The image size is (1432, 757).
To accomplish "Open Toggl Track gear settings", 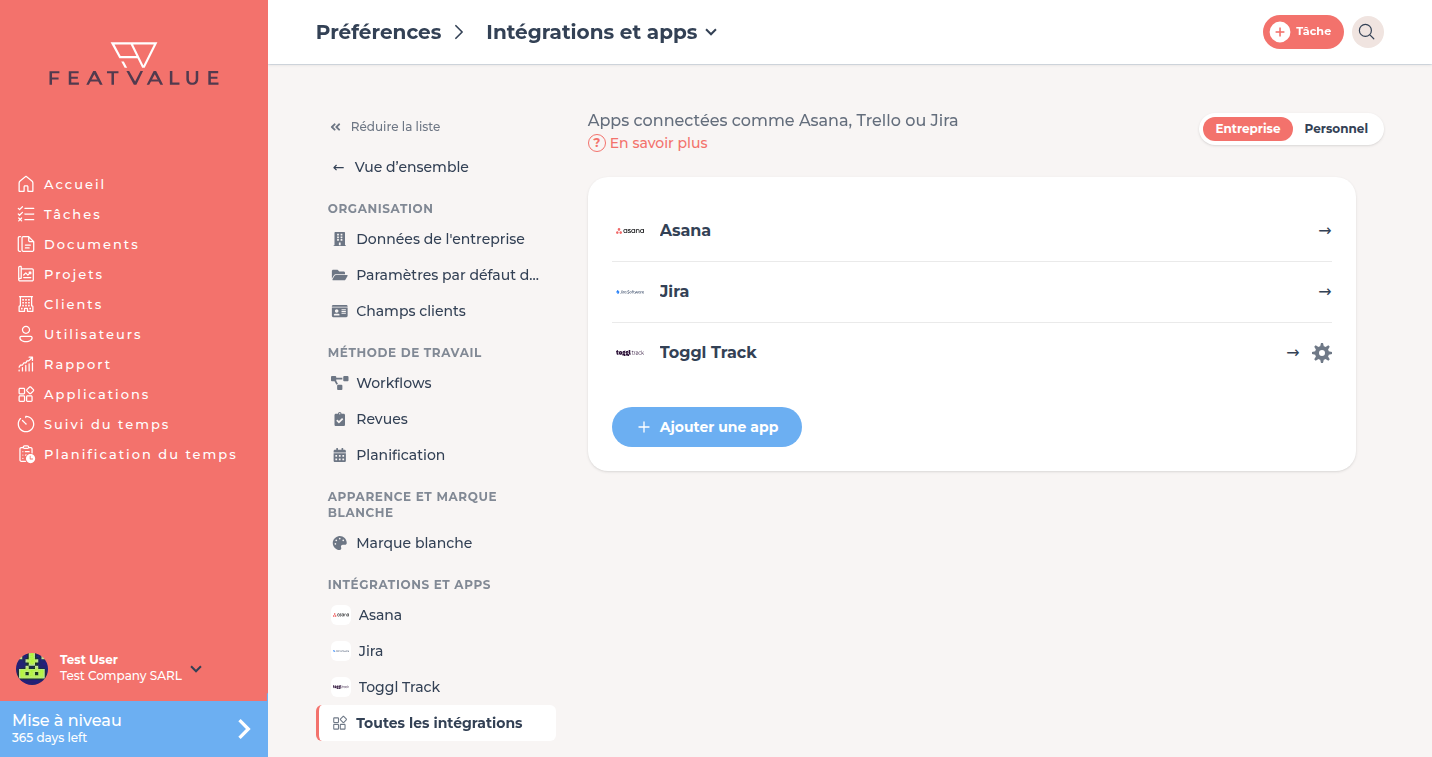I will 1322,353.
